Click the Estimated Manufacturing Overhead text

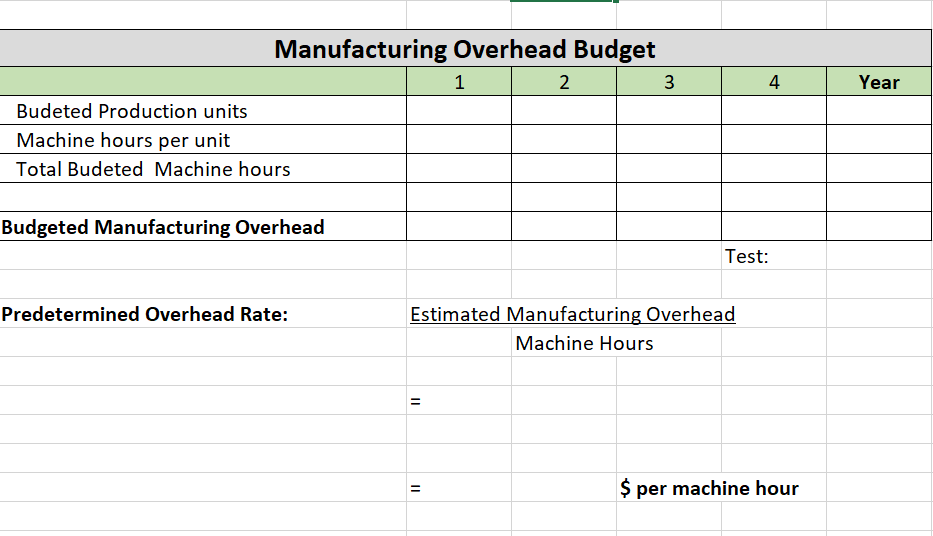(x=572, y=314)
